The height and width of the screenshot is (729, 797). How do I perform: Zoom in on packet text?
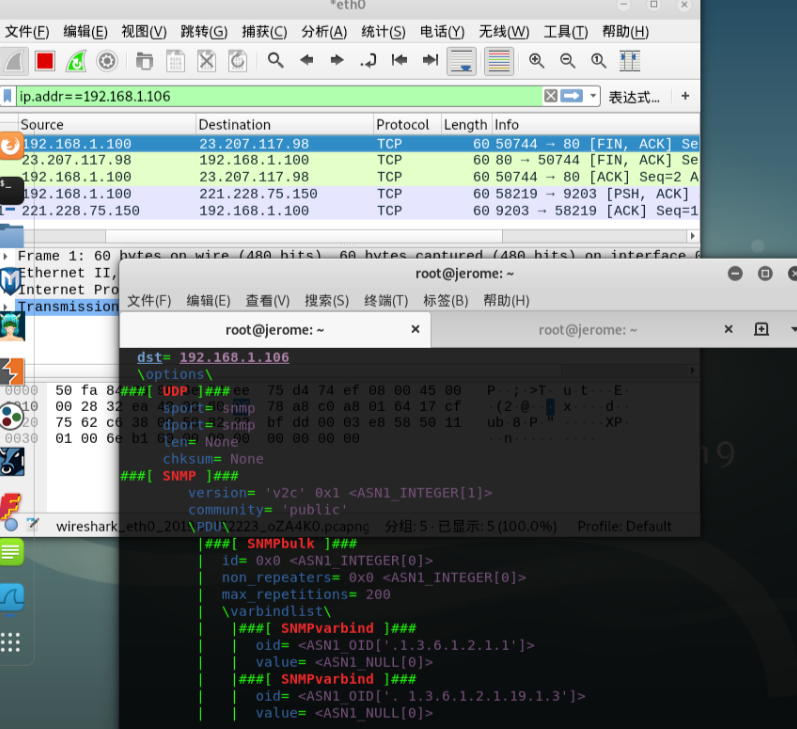[536, 61]
